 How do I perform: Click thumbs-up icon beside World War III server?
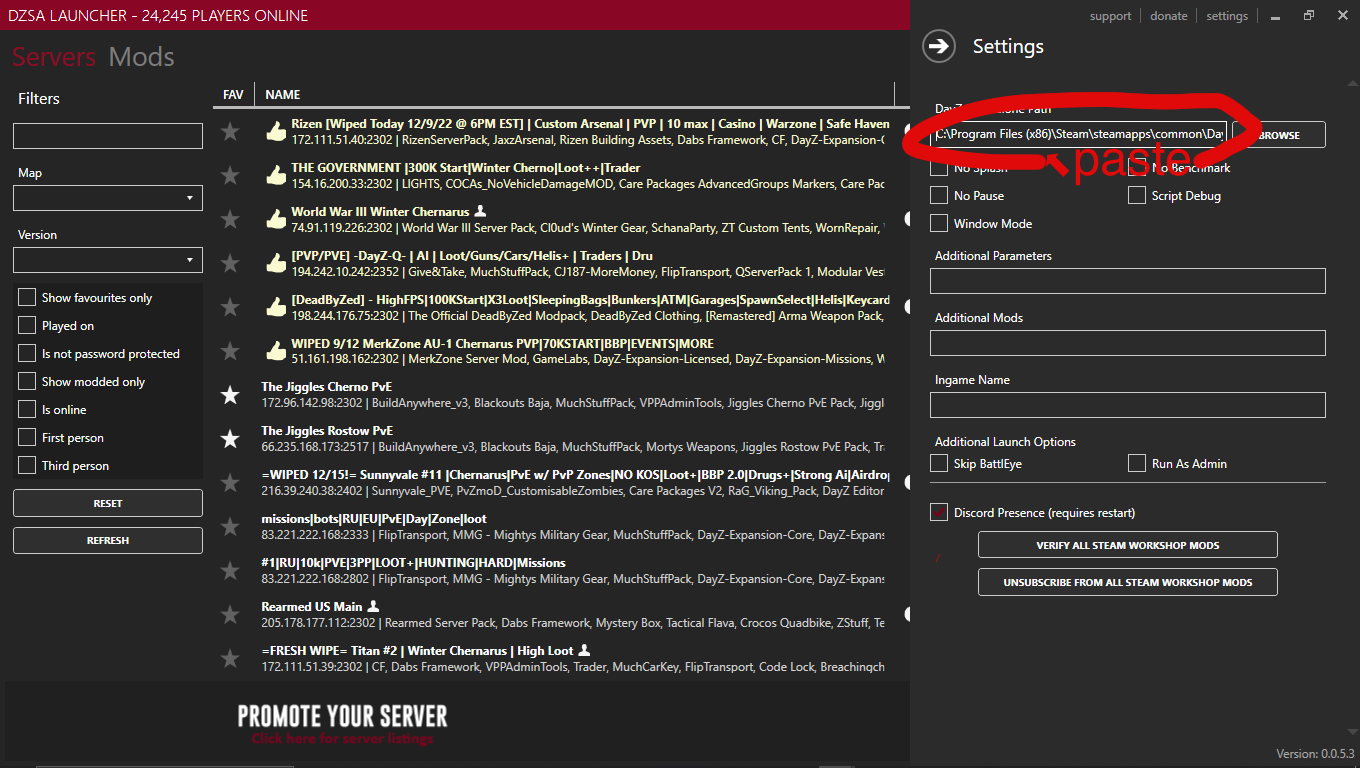pyautogui.click(x=275, y=219)
